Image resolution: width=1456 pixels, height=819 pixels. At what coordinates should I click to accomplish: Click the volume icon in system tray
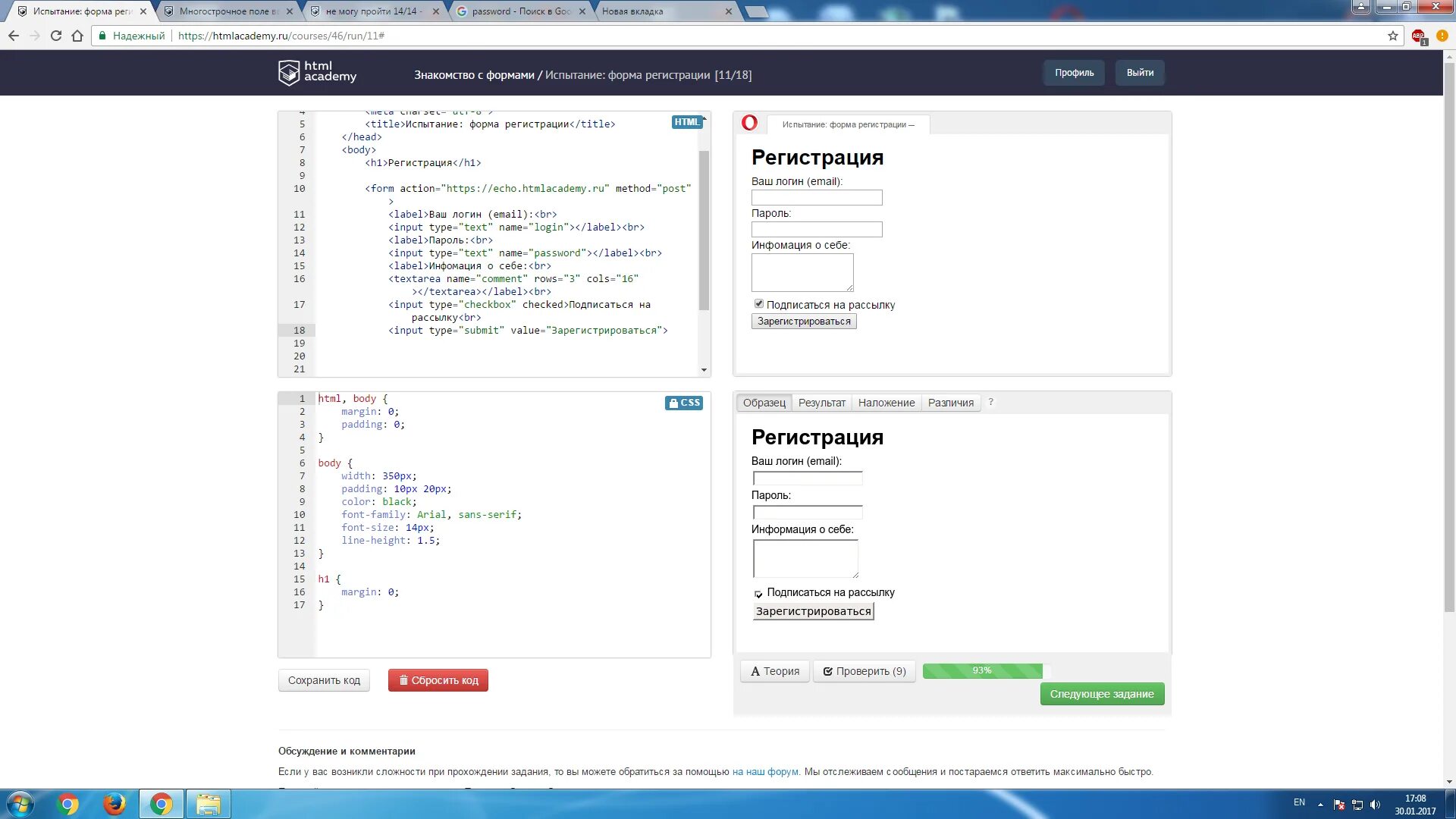coord(1375,805)
